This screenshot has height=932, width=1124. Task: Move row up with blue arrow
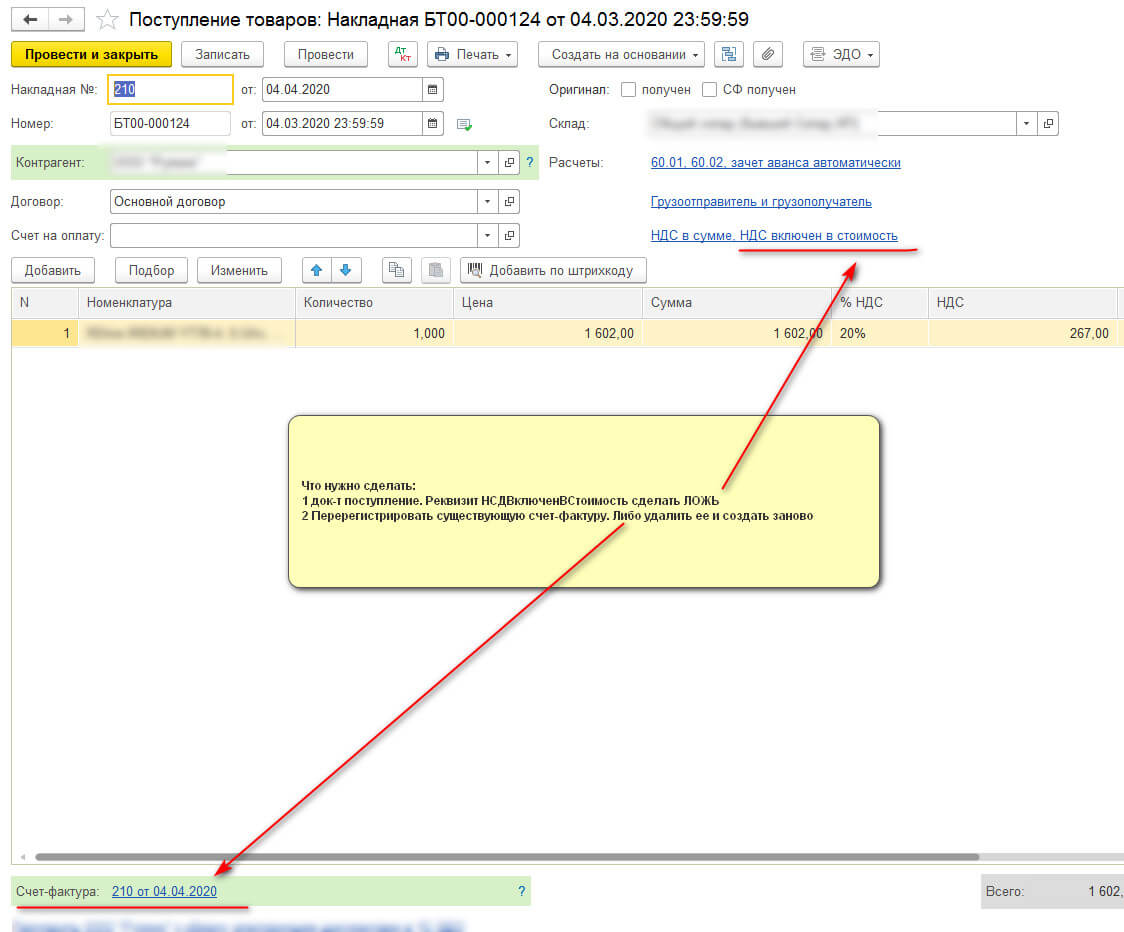tap(317, 270)
